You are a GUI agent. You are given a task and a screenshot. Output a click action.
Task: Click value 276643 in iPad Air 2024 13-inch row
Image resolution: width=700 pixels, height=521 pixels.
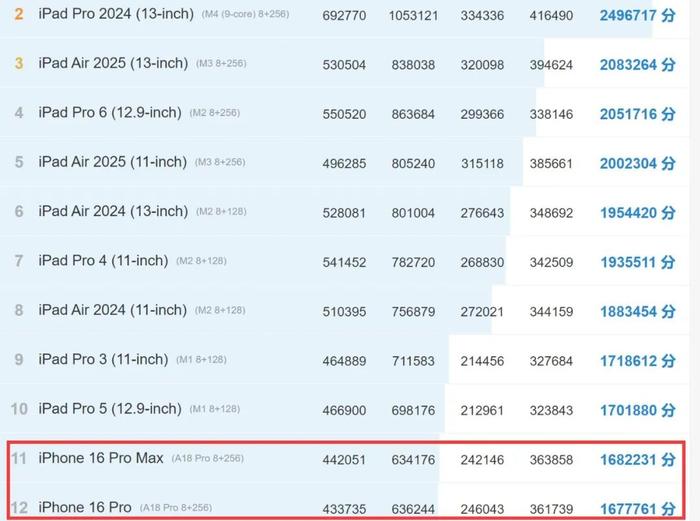coord(482,213)
